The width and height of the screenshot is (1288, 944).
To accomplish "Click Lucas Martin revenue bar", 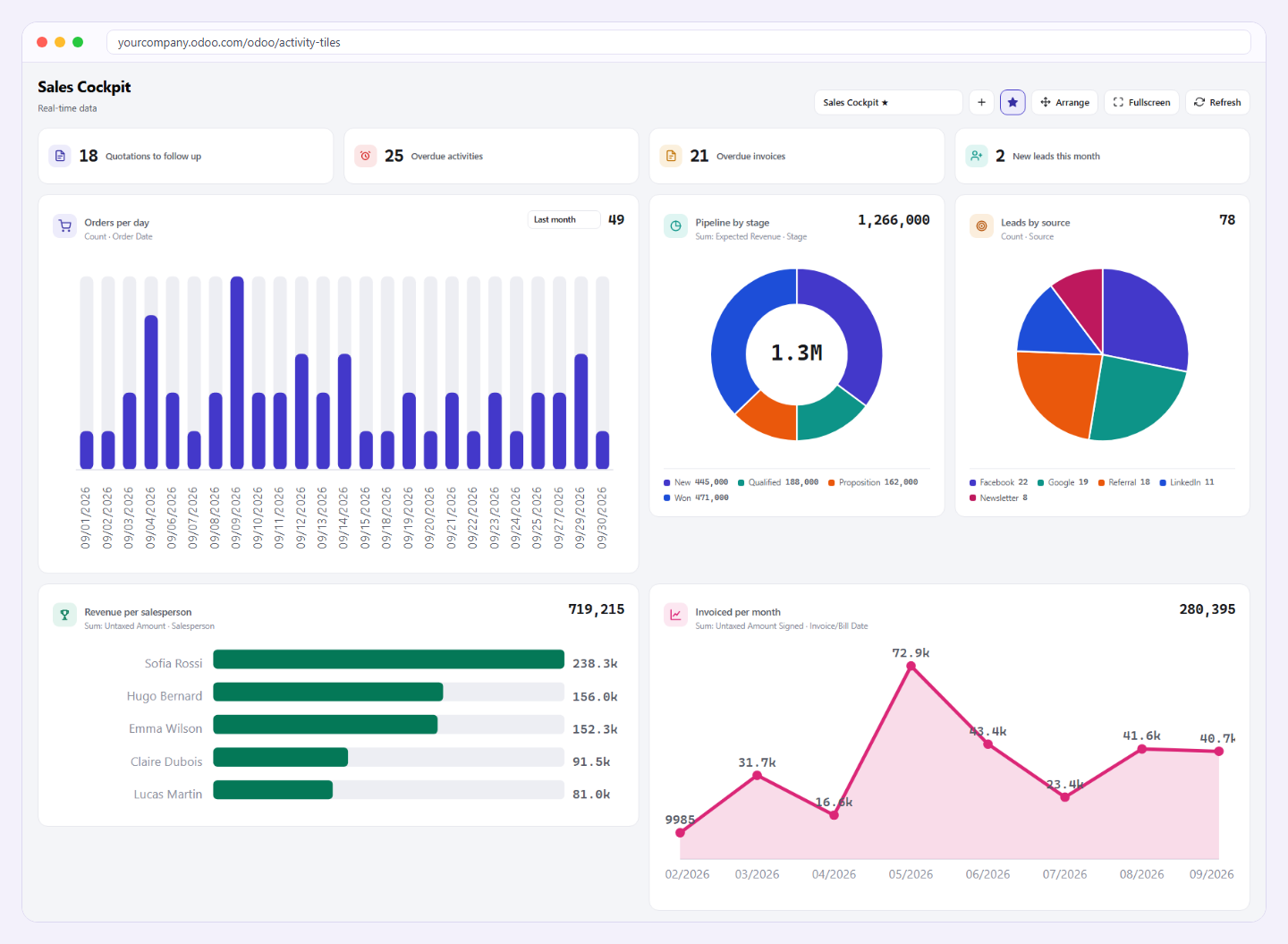I will coord(273,790).
